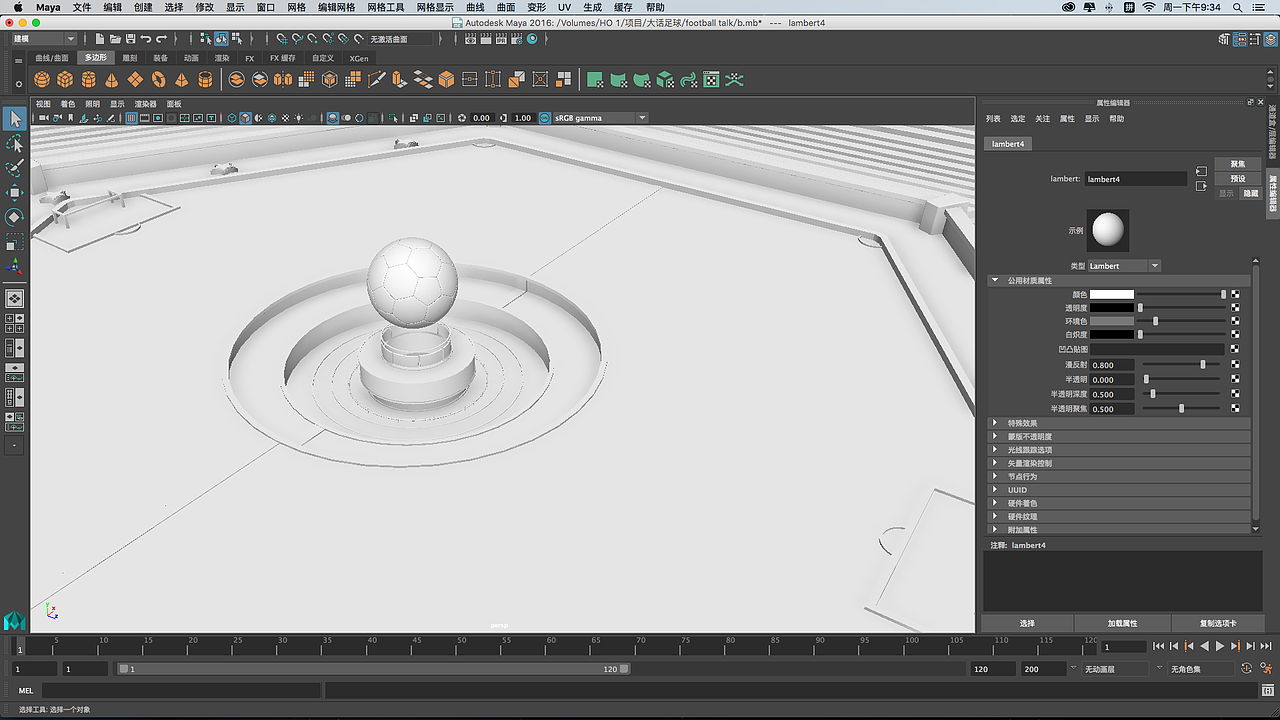Open the 文件 (File) menu
The height and width of the screenshot is (720, 1280).
[82, 7]
